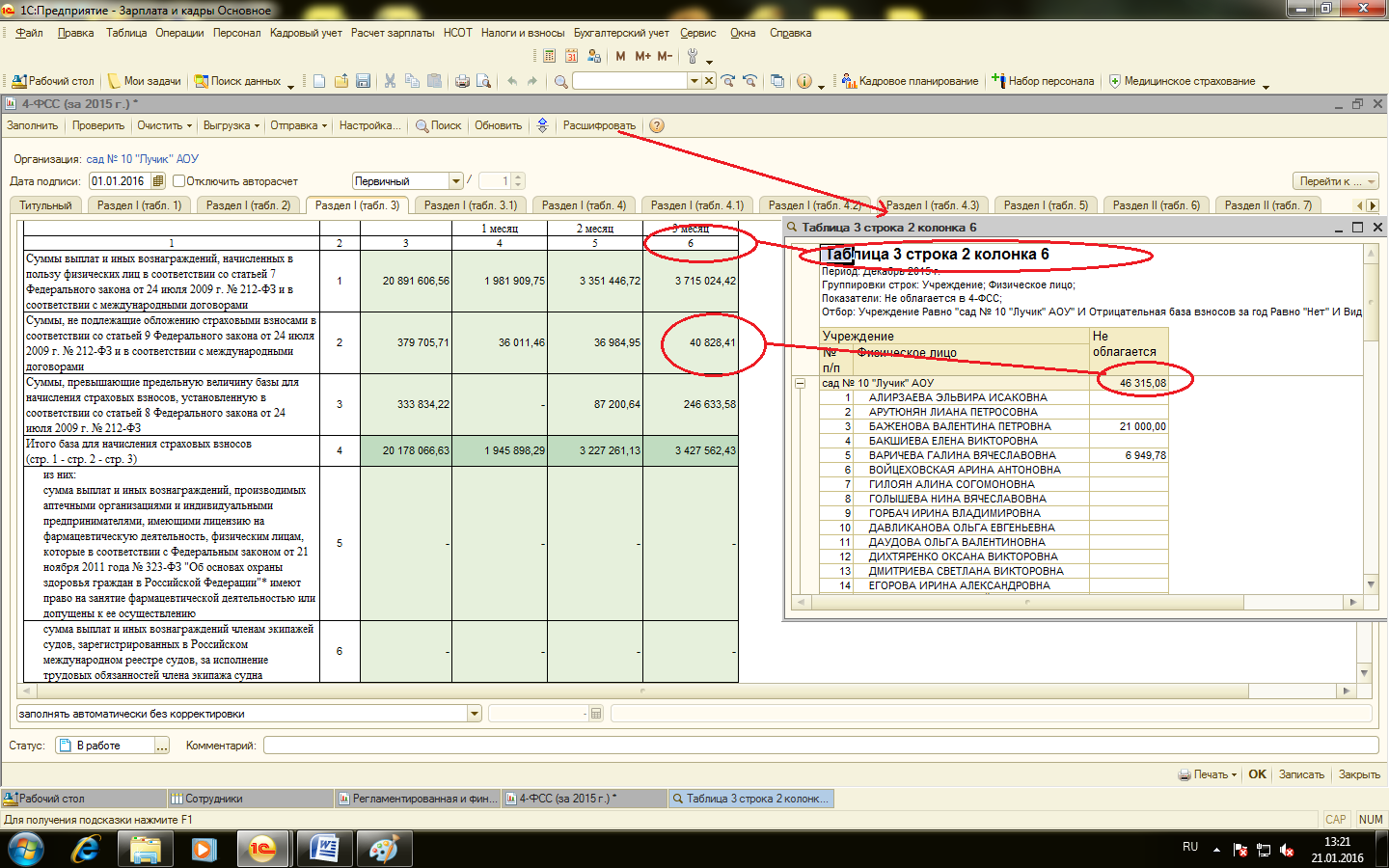Click the organization link сад № 10 Лучик
This screenshot has width=1389, height=868.
click(143, 159)
